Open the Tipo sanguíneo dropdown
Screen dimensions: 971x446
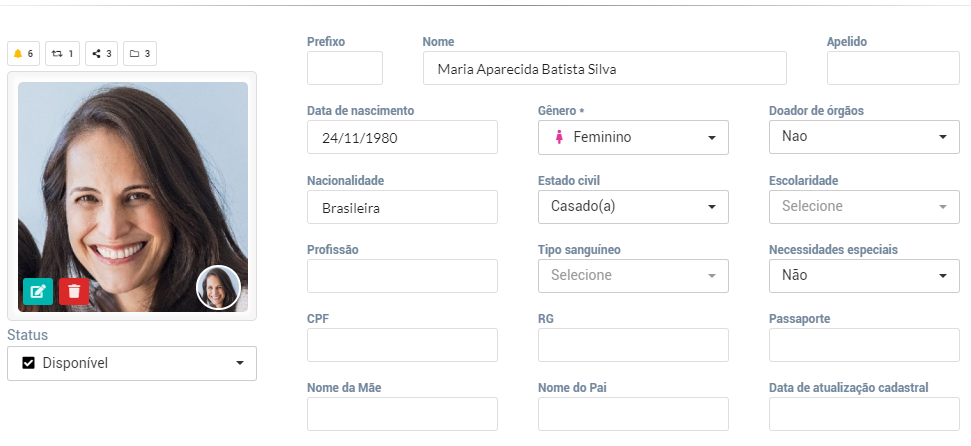pos(633,276)
